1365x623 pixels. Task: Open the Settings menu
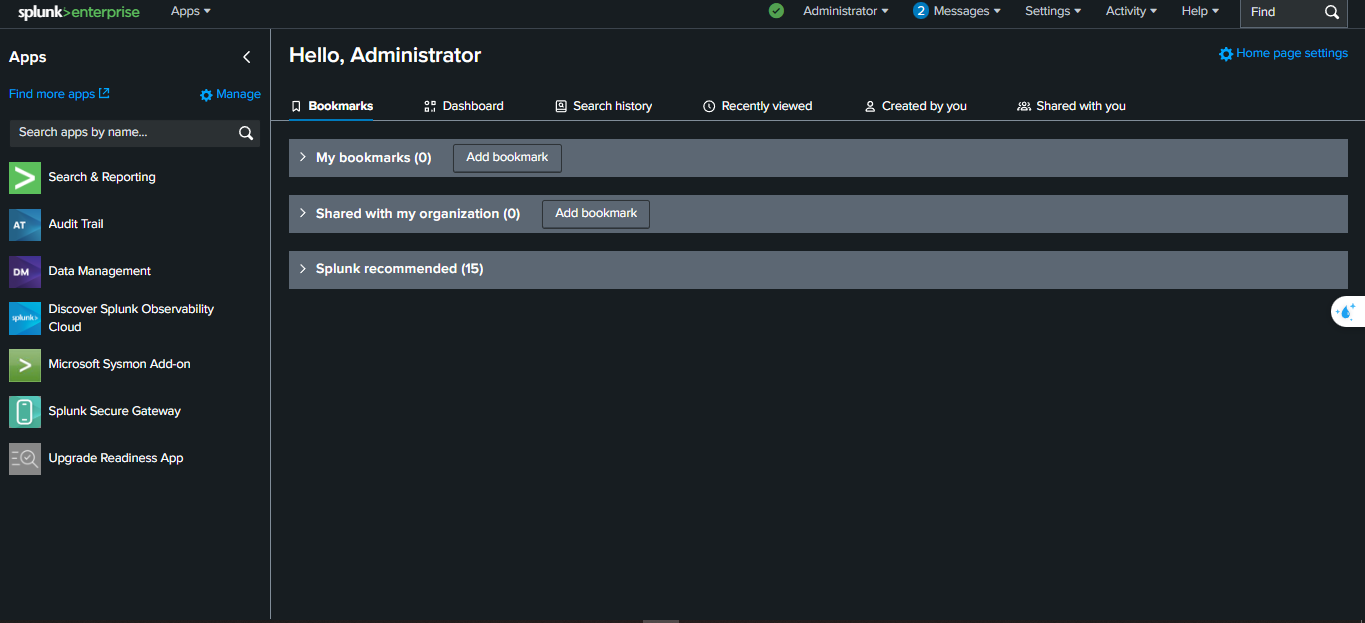pos(1052,11)
